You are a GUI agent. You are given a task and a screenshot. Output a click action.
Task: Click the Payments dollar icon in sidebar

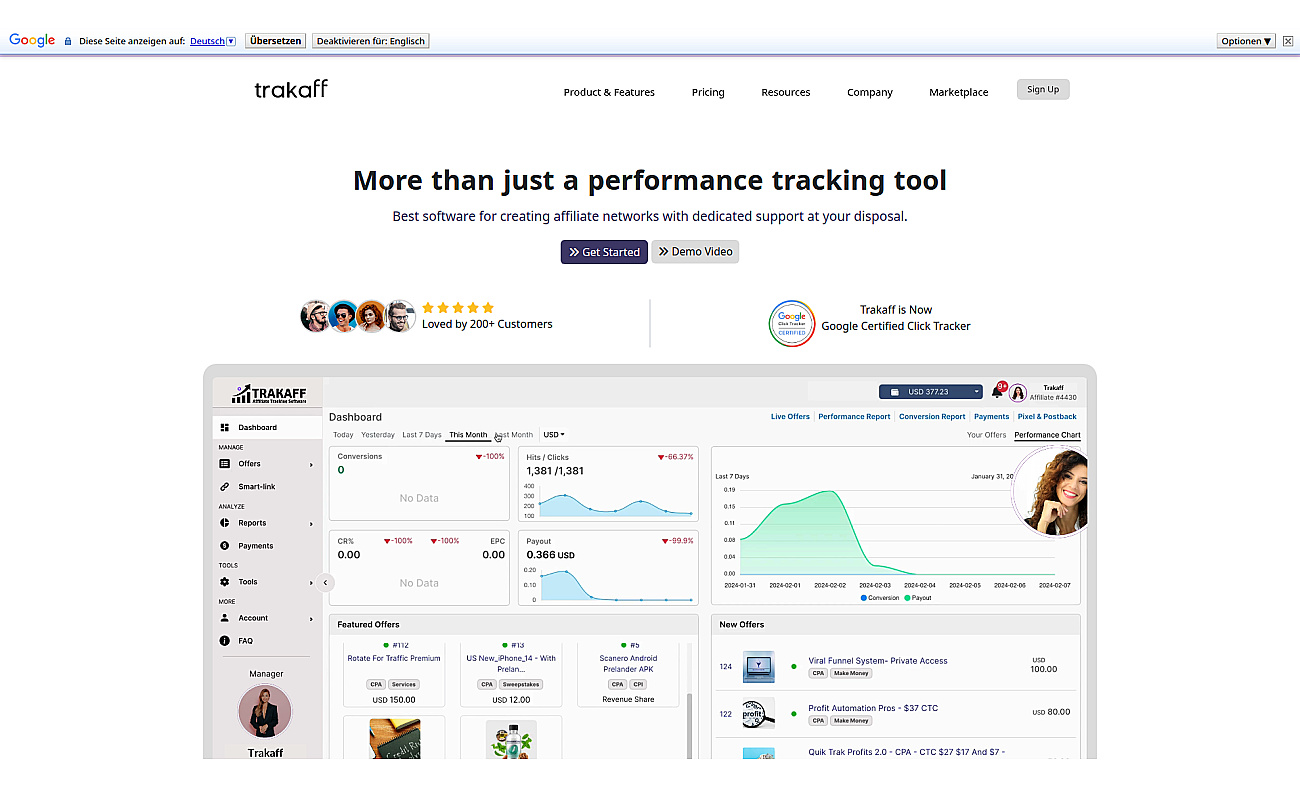(225, 546)
